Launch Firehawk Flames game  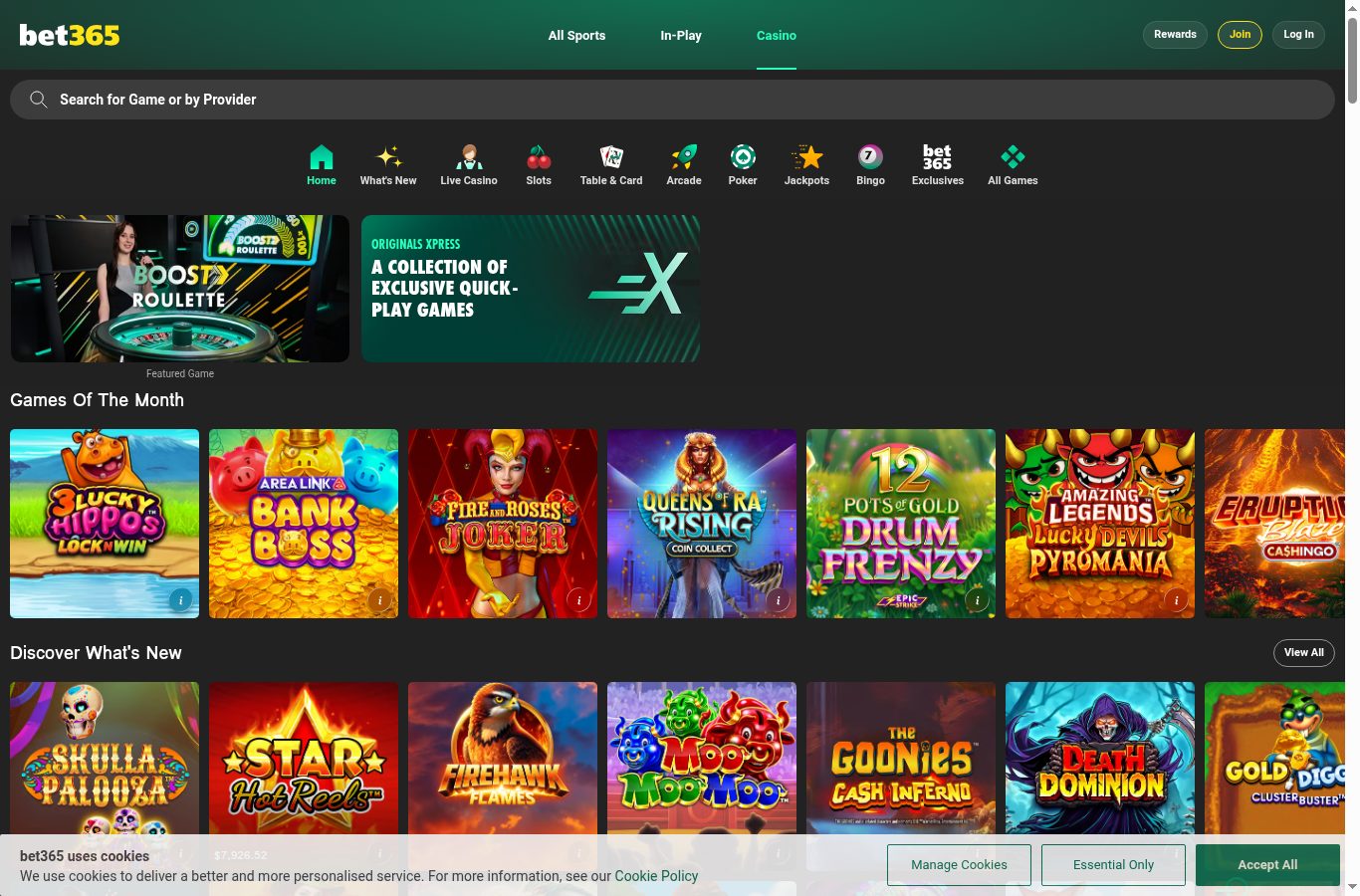pos(503,759)
